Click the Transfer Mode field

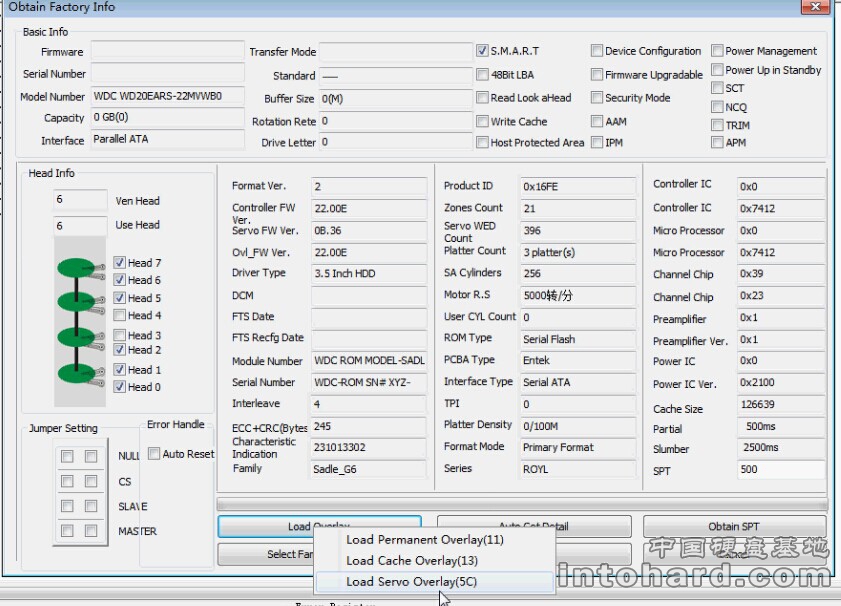pos(396,53)
